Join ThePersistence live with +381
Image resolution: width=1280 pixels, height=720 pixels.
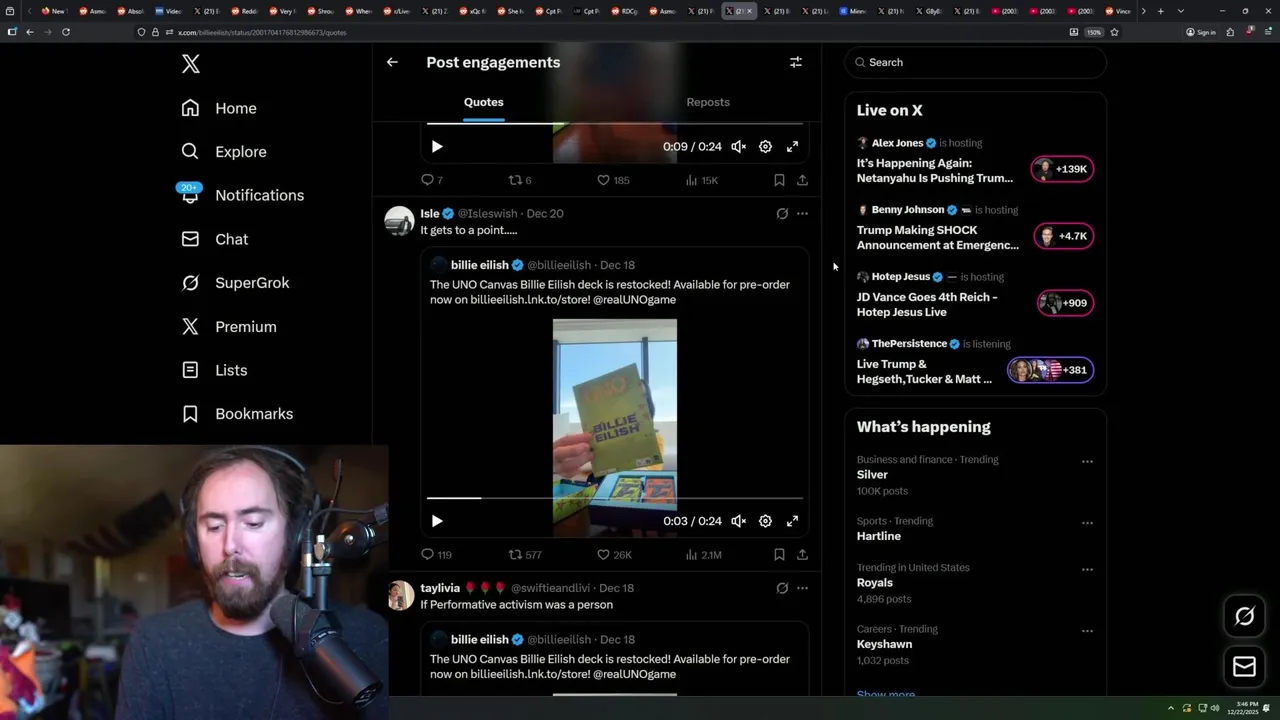pos(1051,370)
